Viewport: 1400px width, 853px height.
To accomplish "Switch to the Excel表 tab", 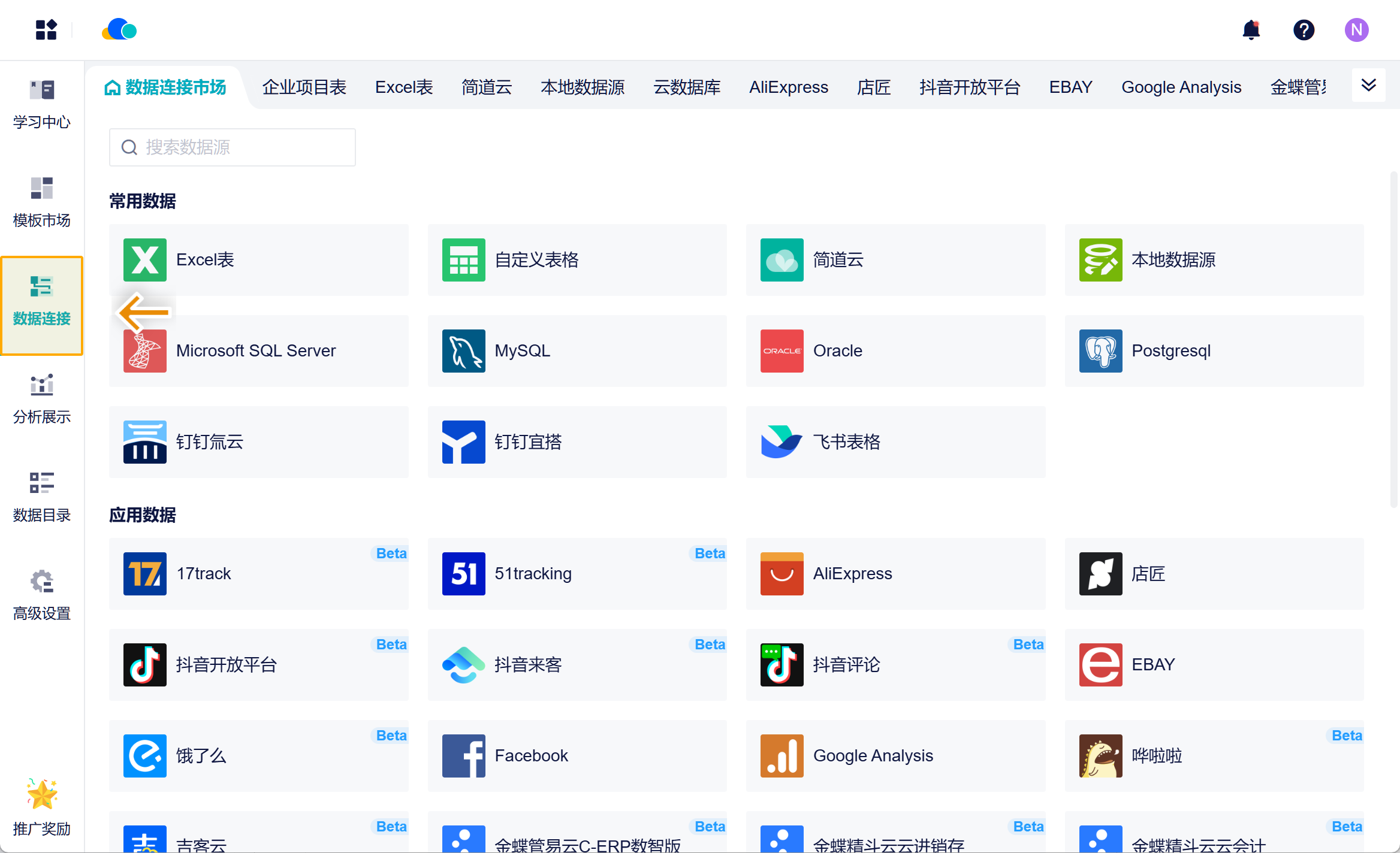I will point(404,87).
